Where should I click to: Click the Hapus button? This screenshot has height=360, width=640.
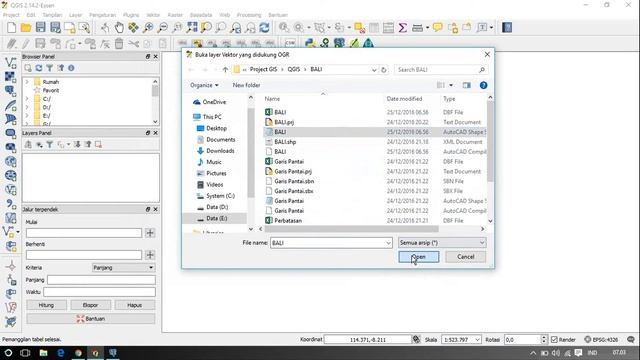[x=135, y=305]
